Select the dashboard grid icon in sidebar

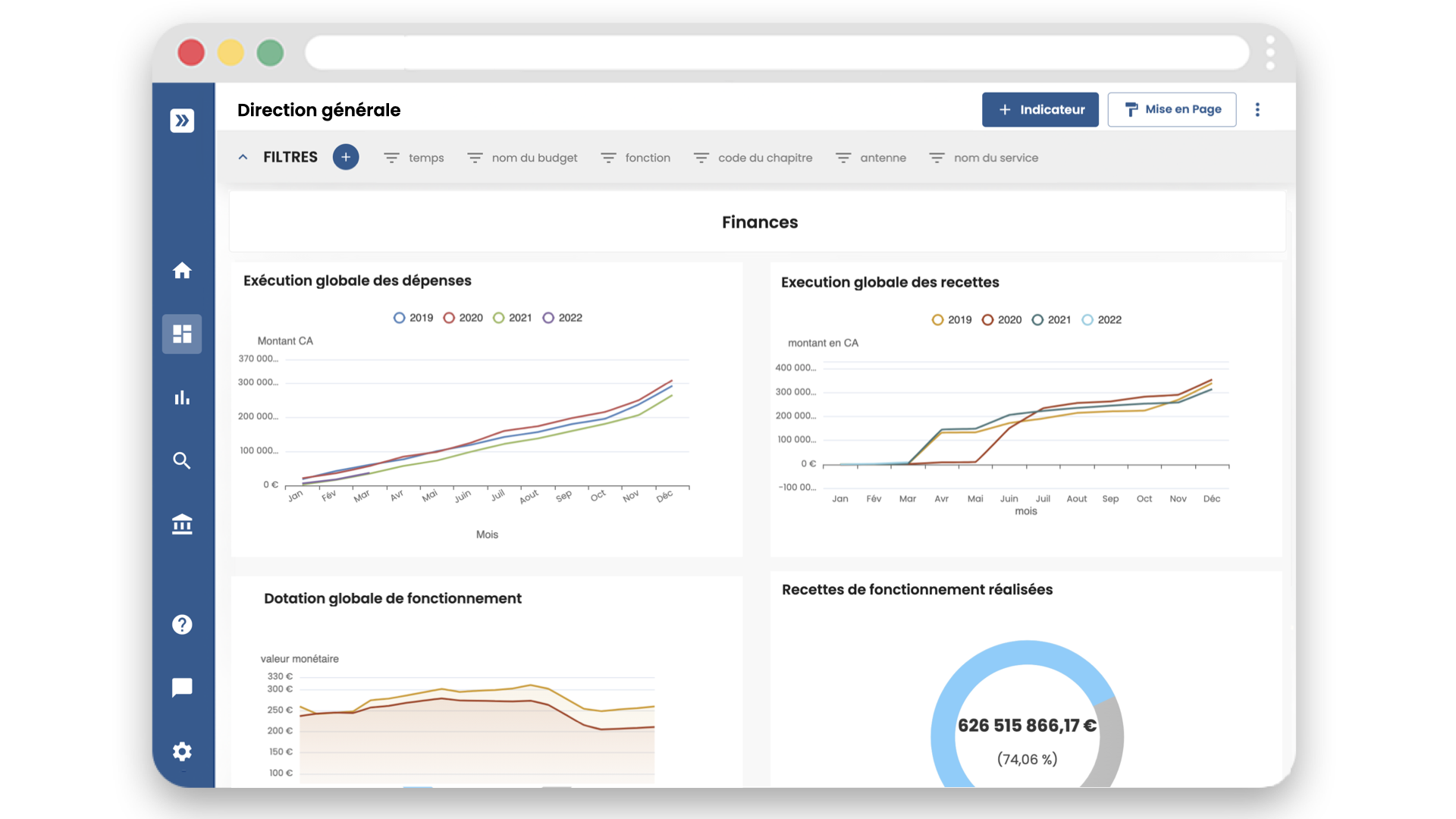[182, 334]
